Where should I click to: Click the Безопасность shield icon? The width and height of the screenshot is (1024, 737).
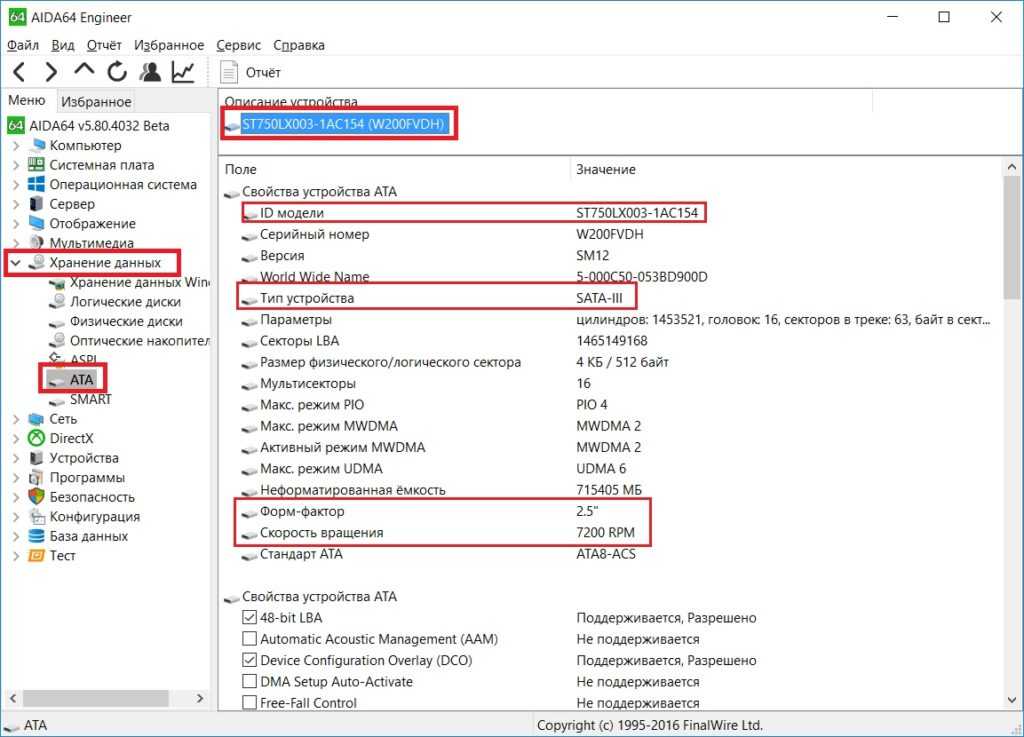click(x=37, y=497)
